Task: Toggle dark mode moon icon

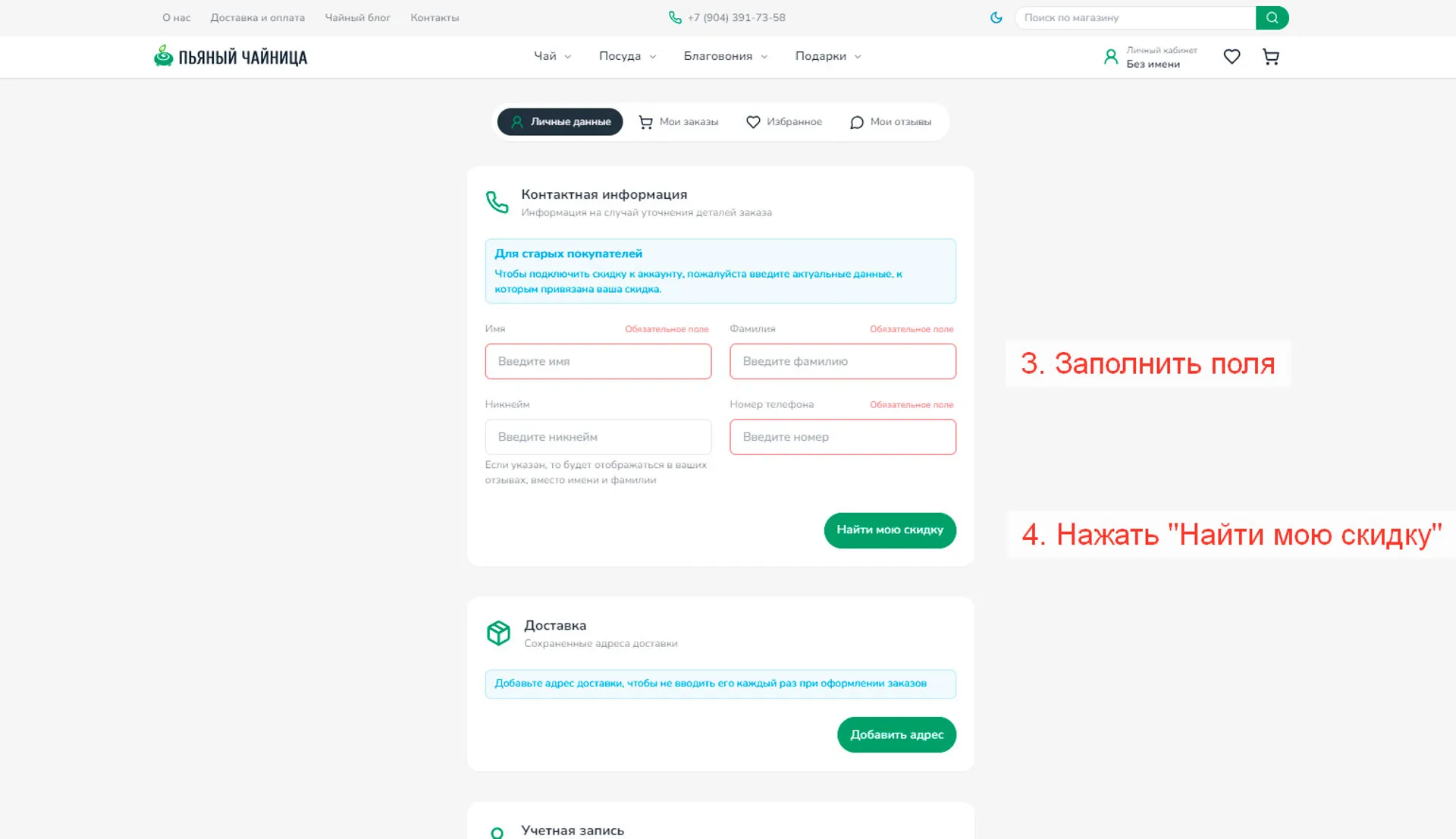Action: pyautogui.click(x=996, y=17)
